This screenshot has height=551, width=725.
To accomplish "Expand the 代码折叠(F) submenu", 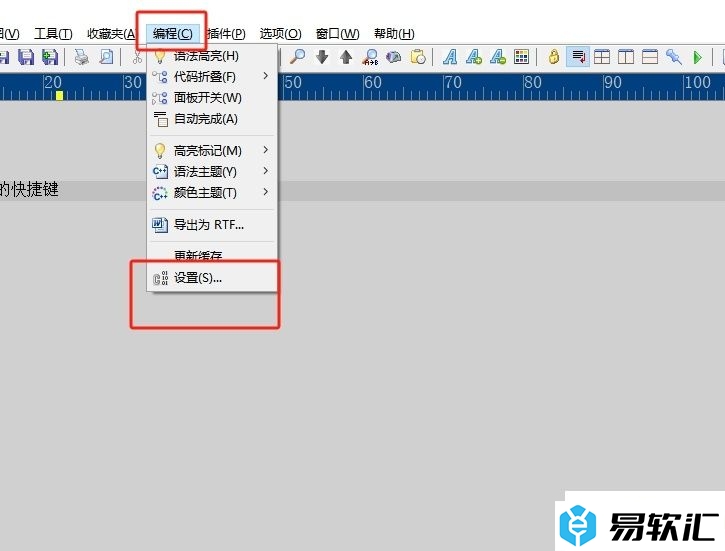I will pos(212,76).
